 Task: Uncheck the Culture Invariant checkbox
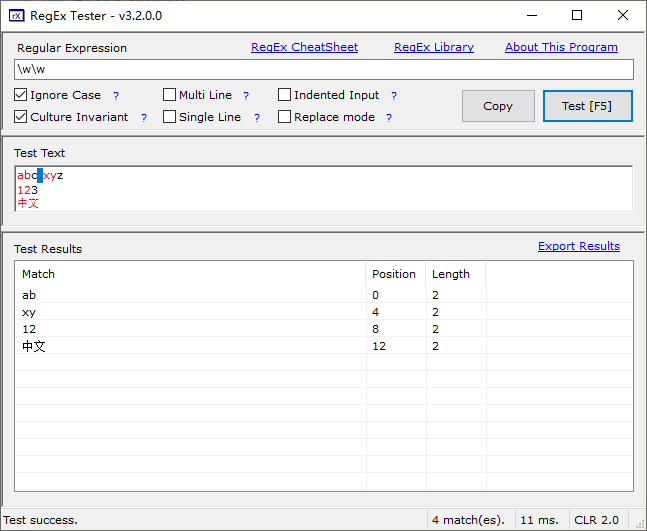(x=21, y=117)
